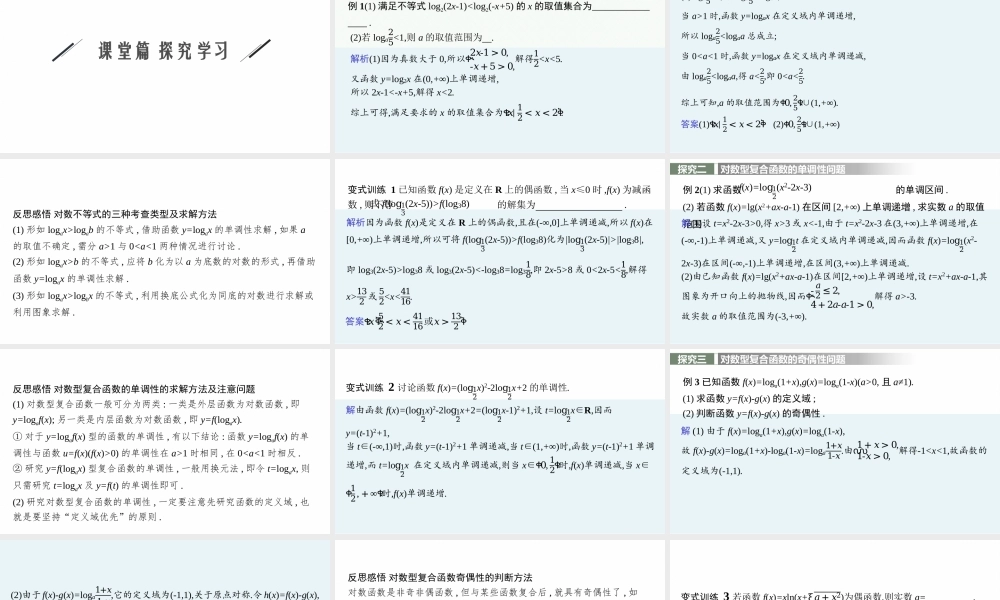Click the 探究二 section tag
The height and width of the screenshot is (600, 1000).
691,169
